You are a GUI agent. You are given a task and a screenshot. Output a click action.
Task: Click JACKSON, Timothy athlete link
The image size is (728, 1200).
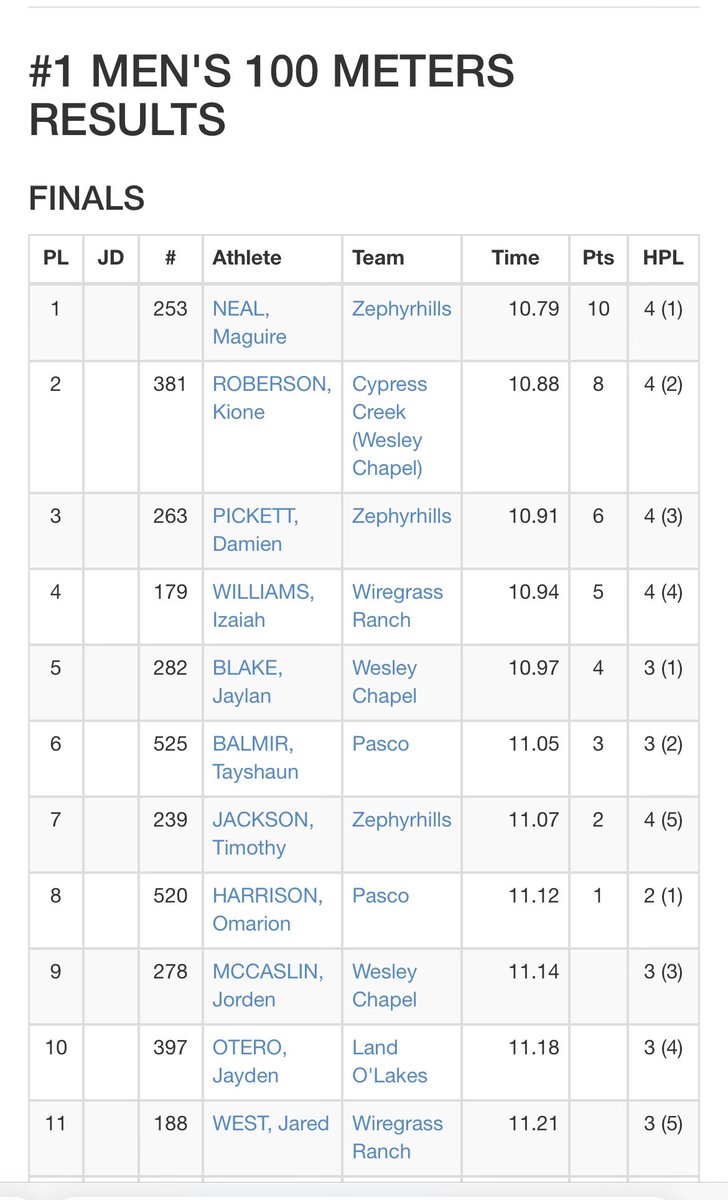click(x=263, y=834)
